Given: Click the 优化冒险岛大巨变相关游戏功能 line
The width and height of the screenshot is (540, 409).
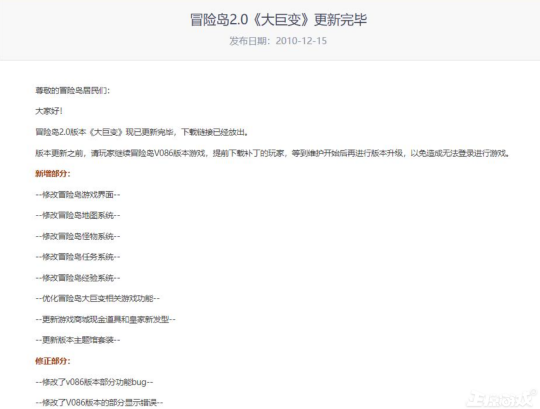Looking at the screenshot, I should click(97, 298).
